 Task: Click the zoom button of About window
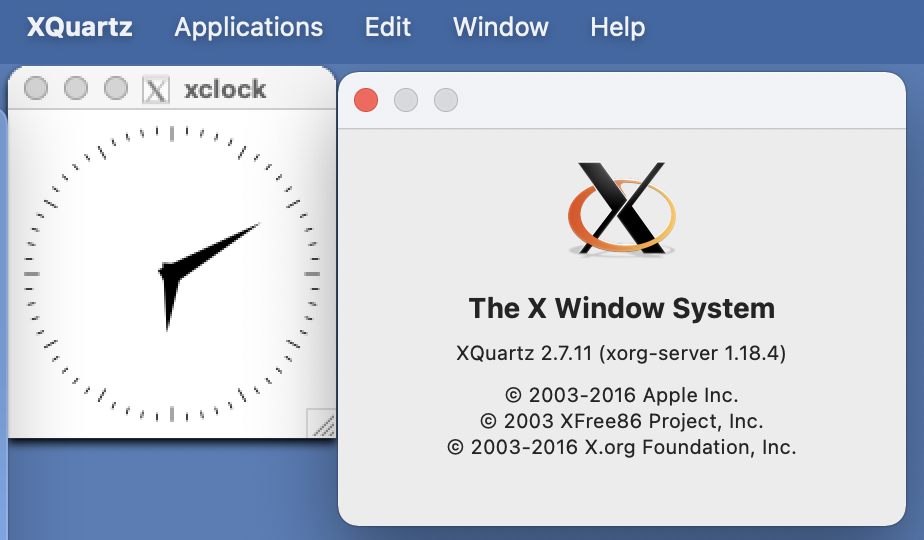click(x=446, y=100)
